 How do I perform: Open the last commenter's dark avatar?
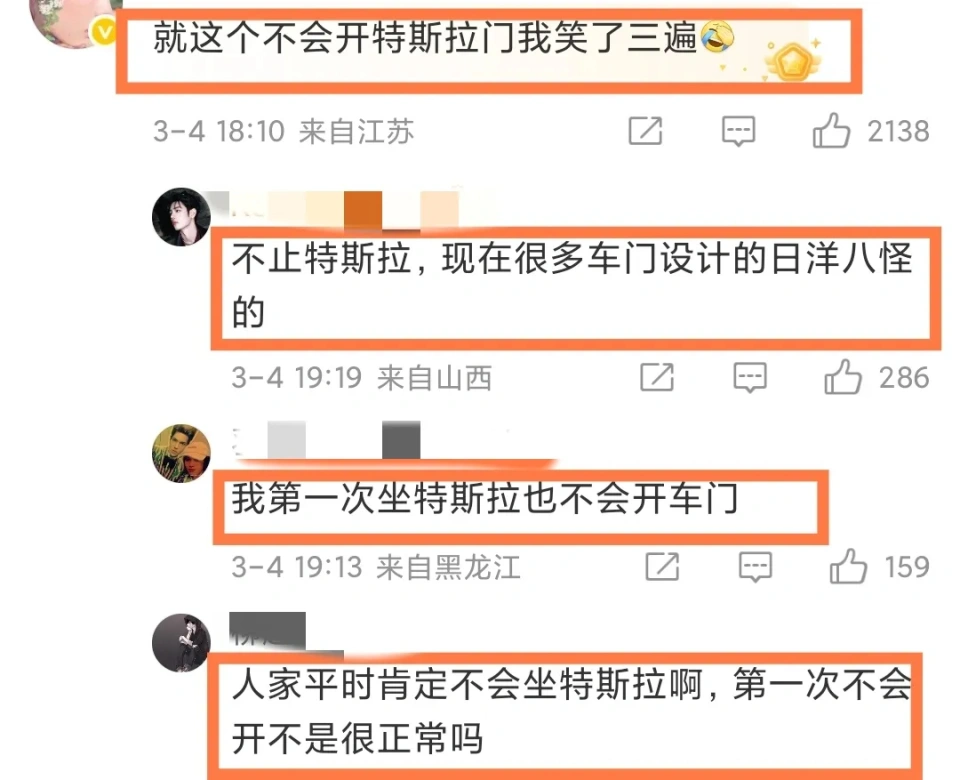181,643
